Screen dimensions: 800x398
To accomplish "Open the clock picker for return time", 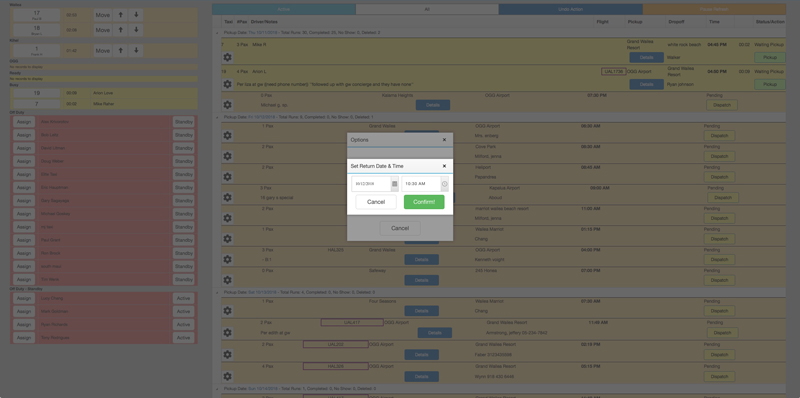I will [444, 184].
